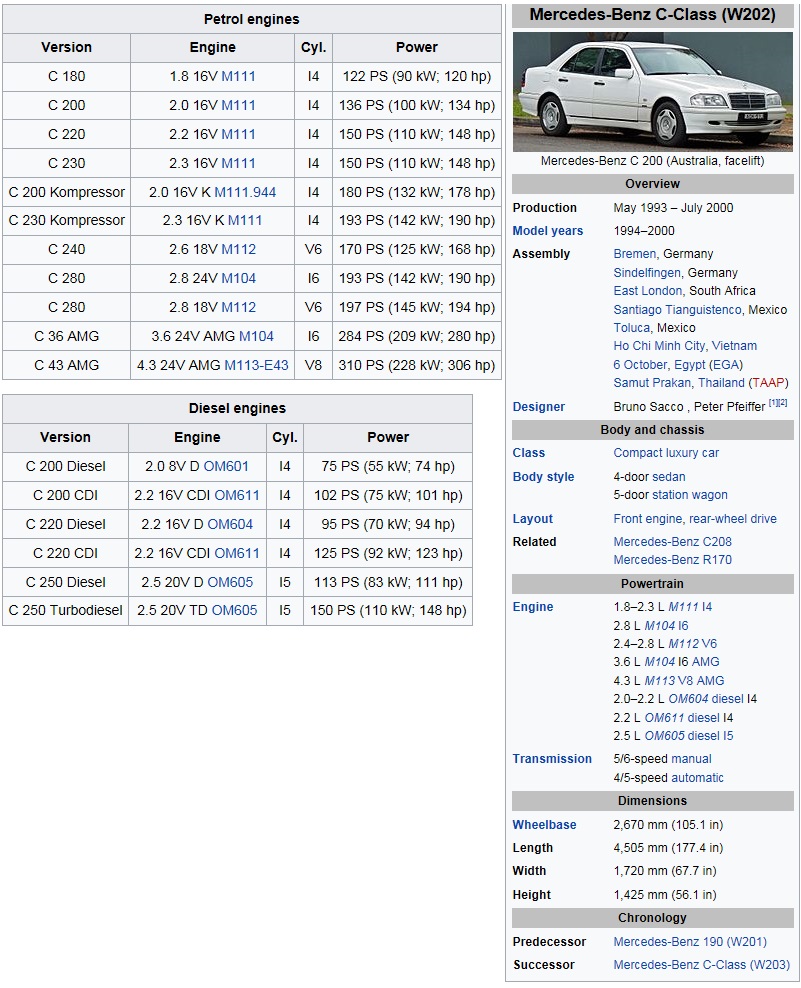Follow the Mercedes-Benz C-Class (W203) successor link
Screen dimensions: 801x988
click(x=701, y=965)
